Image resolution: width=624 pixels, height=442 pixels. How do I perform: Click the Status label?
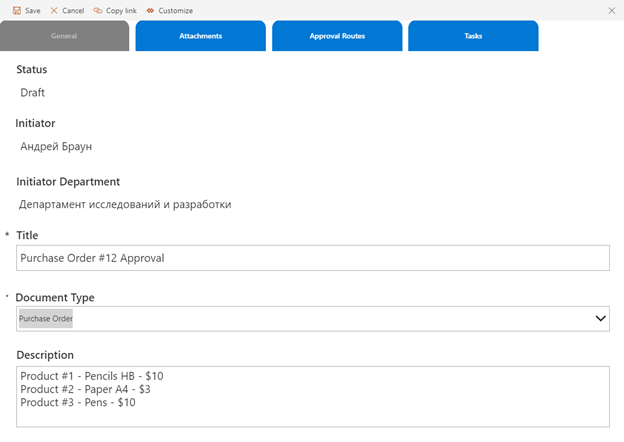coord(31,70)
